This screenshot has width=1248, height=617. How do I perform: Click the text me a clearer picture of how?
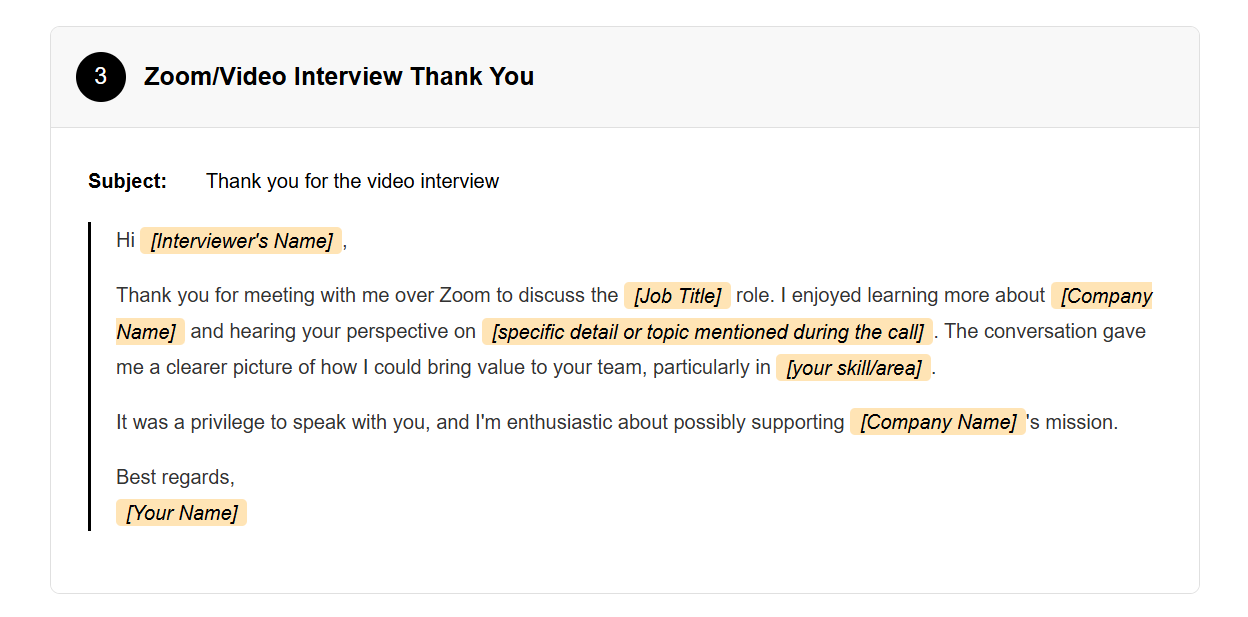coord(236,367)
